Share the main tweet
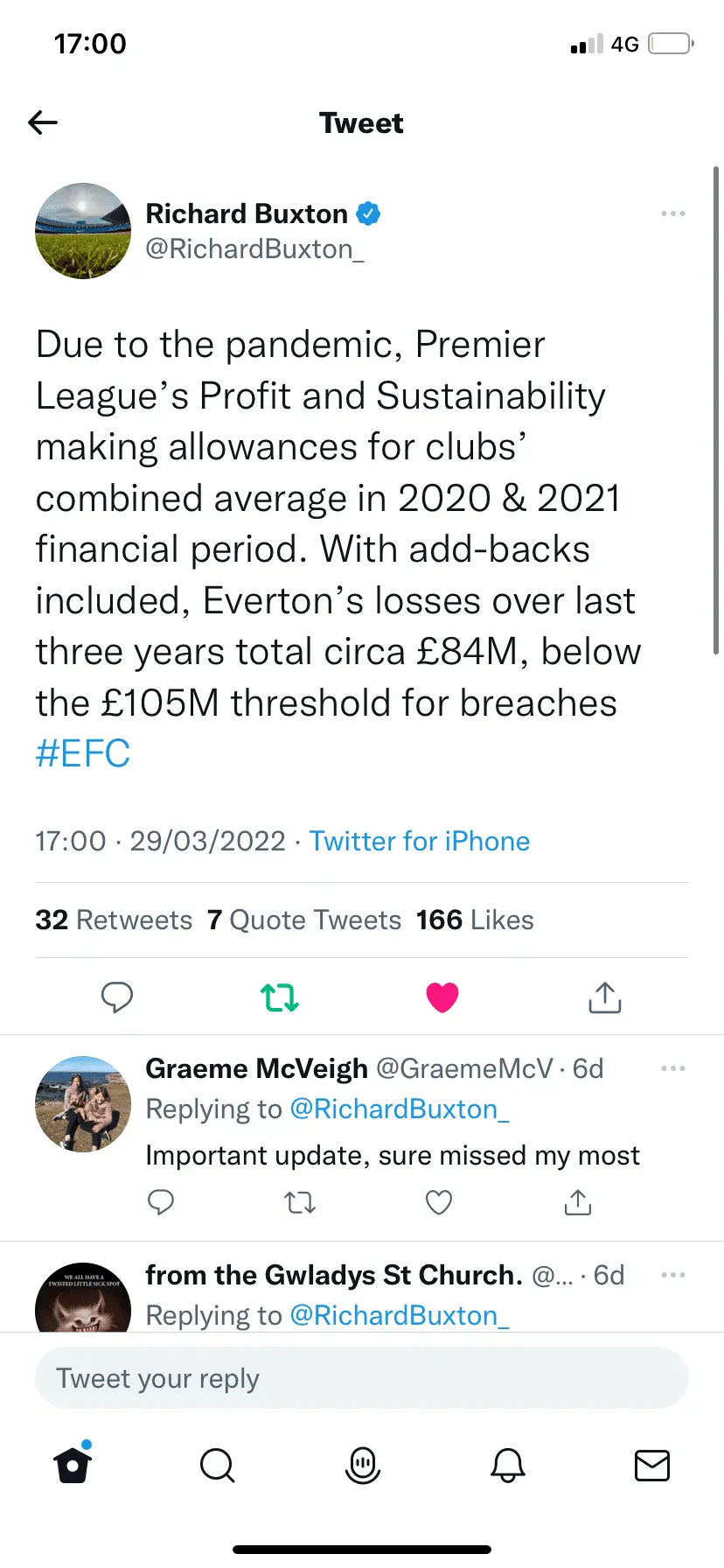 (x=604, y=997)
